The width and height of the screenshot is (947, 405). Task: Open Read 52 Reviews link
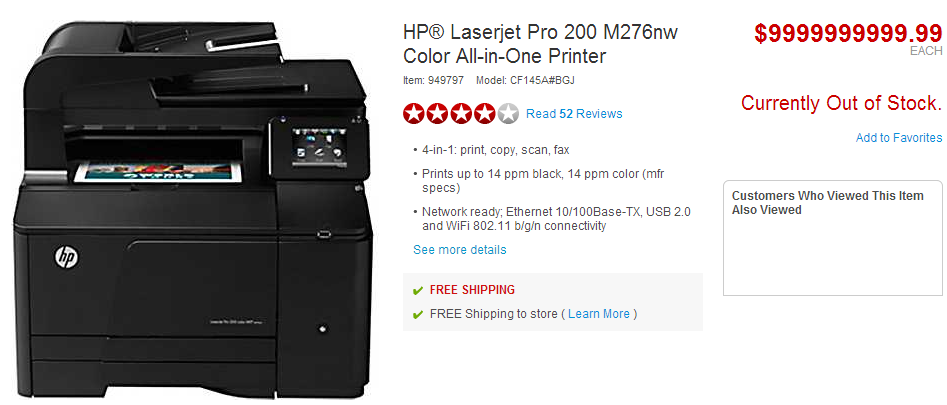[x=574, y=113]
